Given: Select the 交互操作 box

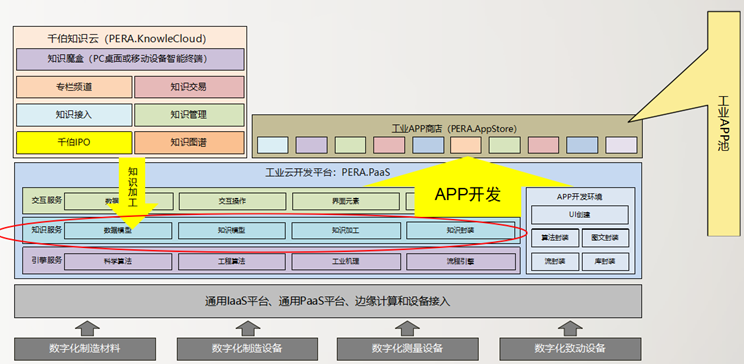Looking at the screenshot, I should (x=232, y=201).
